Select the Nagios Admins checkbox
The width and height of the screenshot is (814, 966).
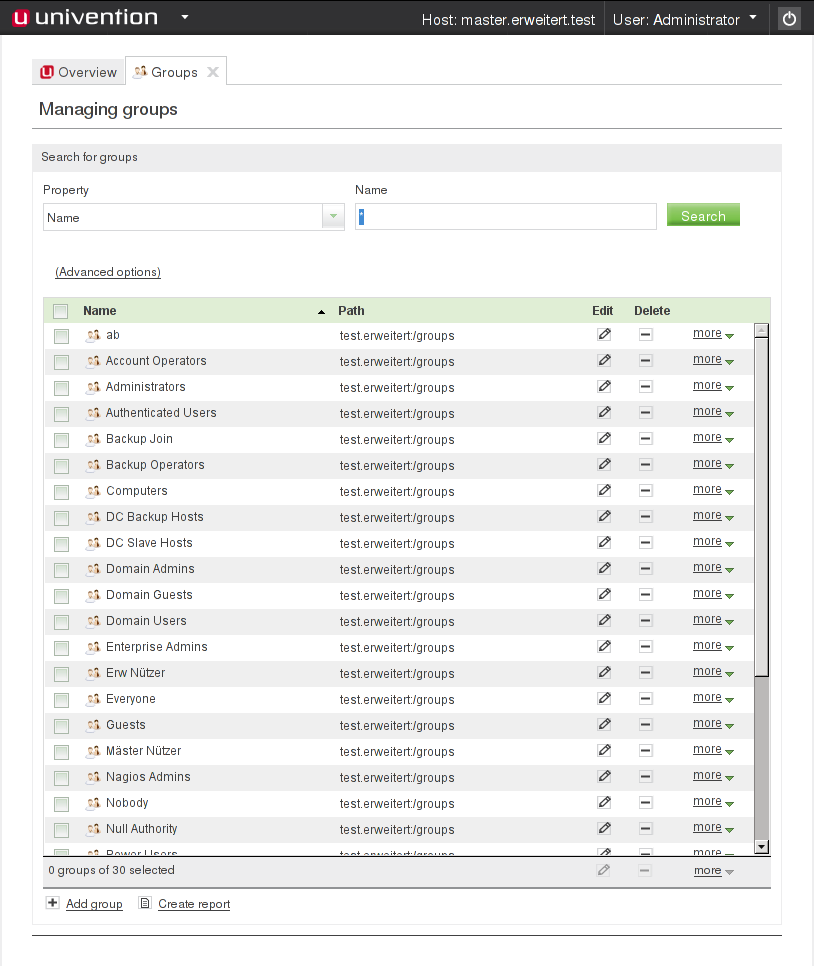pyautogui.click(x=61, y=777)
